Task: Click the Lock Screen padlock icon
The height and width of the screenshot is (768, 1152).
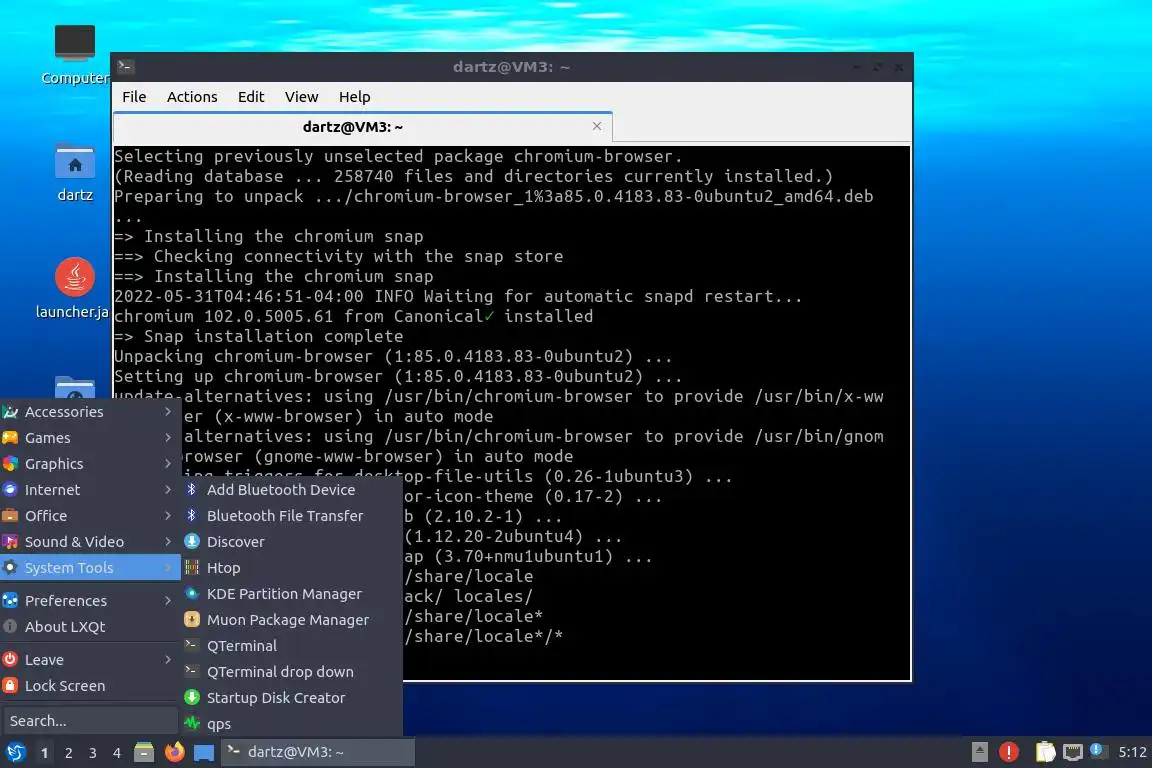Action: tap(10, 686)
